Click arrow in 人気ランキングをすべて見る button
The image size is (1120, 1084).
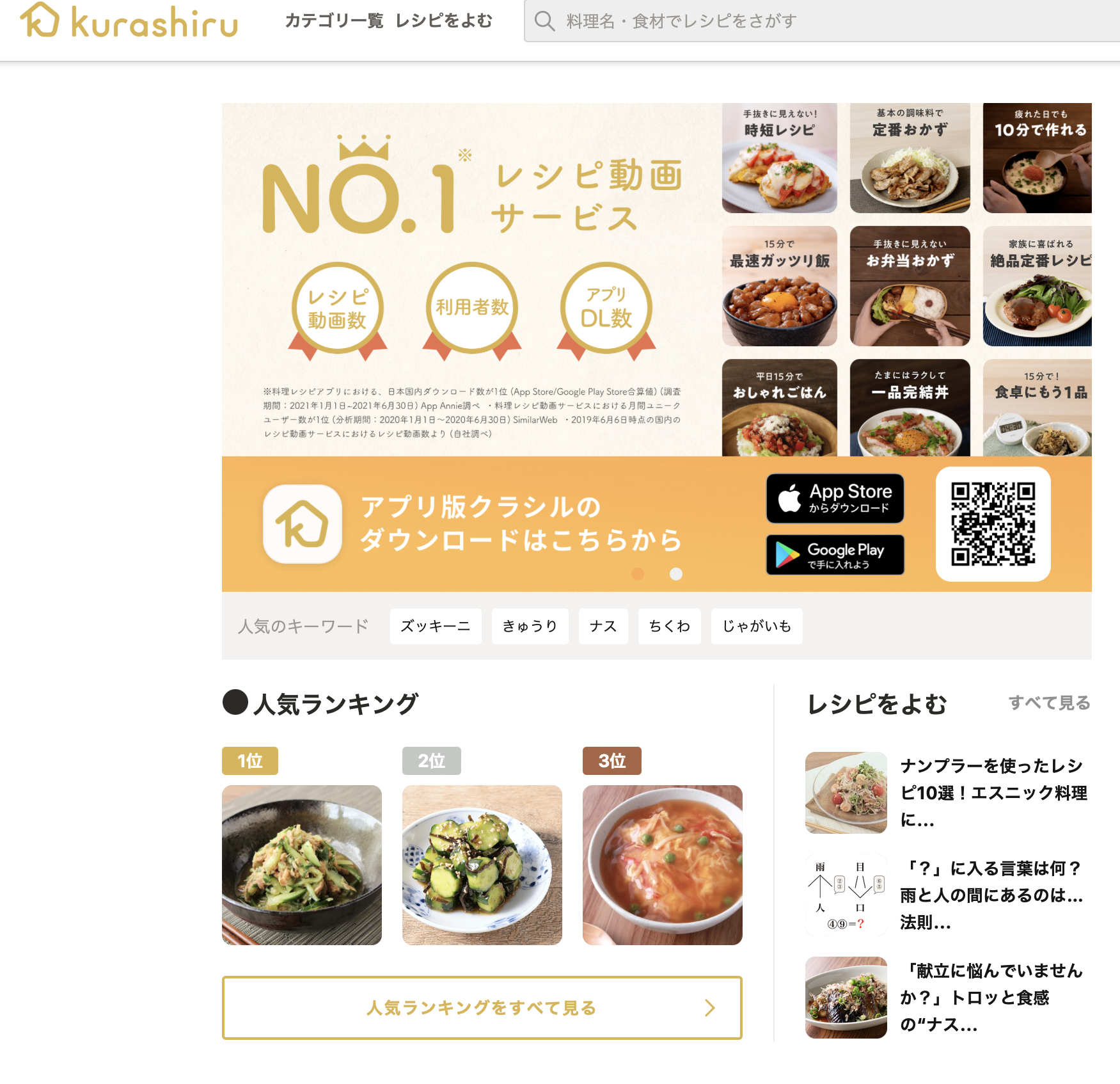(x=709, y=1008)
